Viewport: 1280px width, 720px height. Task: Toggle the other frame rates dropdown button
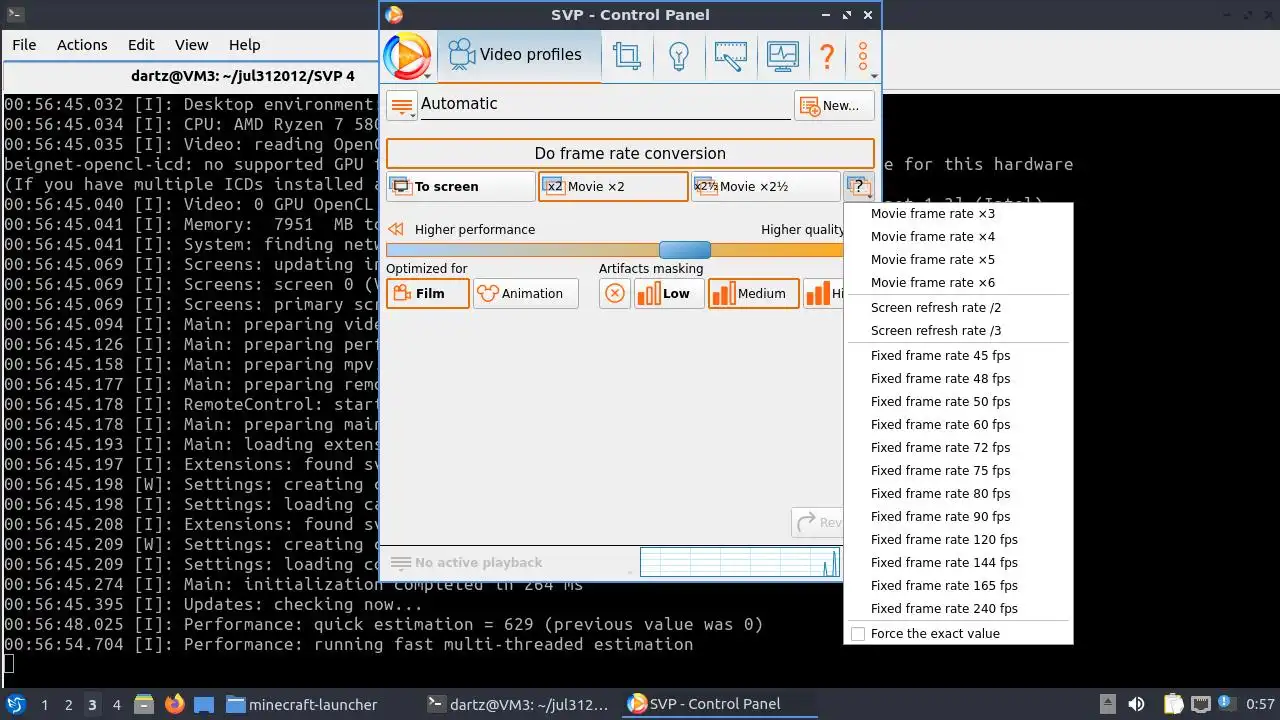click(858, 186)
